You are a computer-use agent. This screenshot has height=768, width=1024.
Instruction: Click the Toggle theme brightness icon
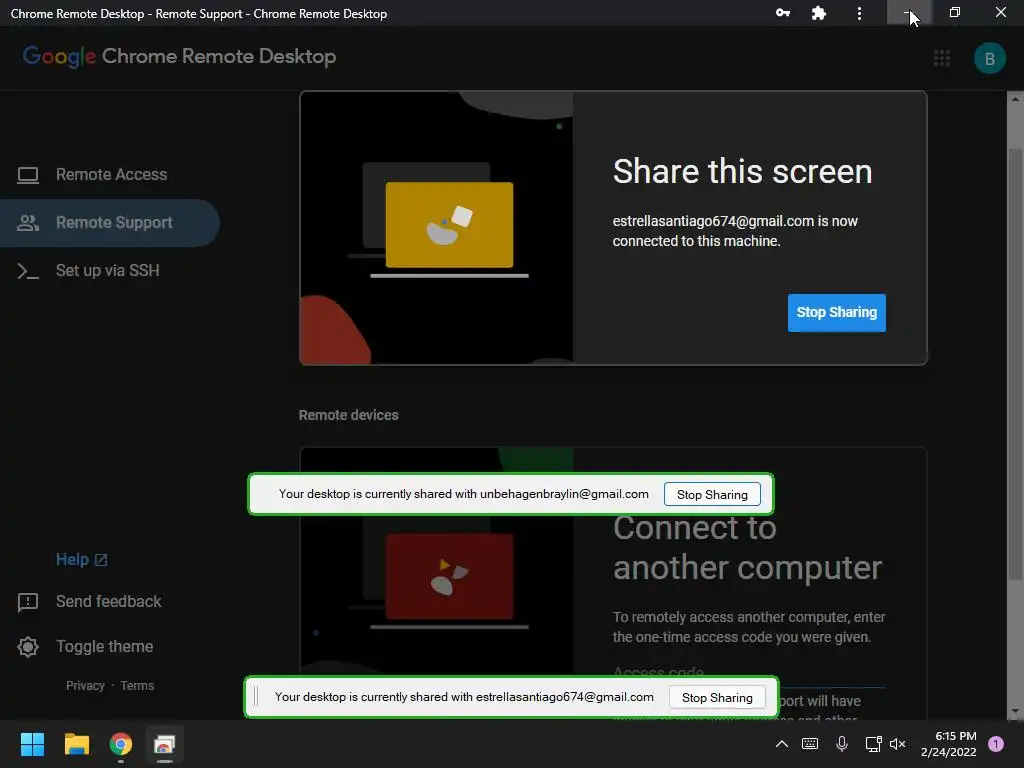pos(27,647)
